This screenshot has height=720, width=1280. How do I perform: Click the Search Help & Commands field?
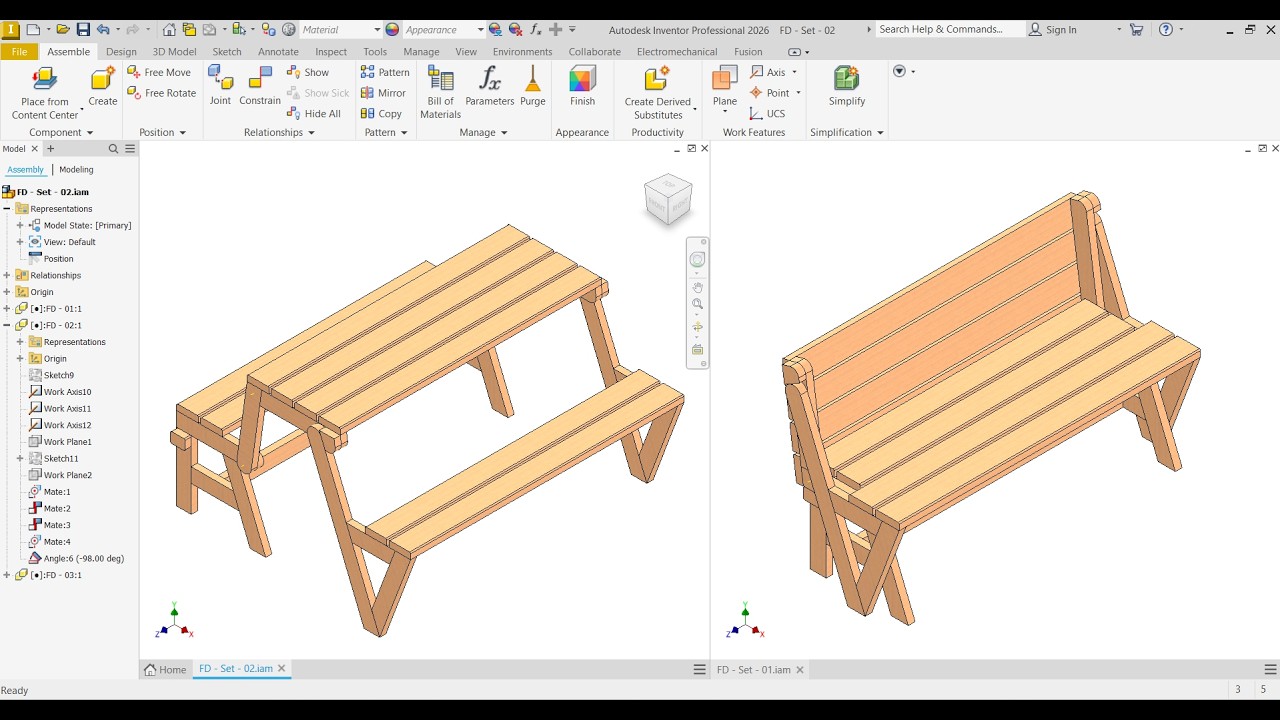[x=949, y=30]
